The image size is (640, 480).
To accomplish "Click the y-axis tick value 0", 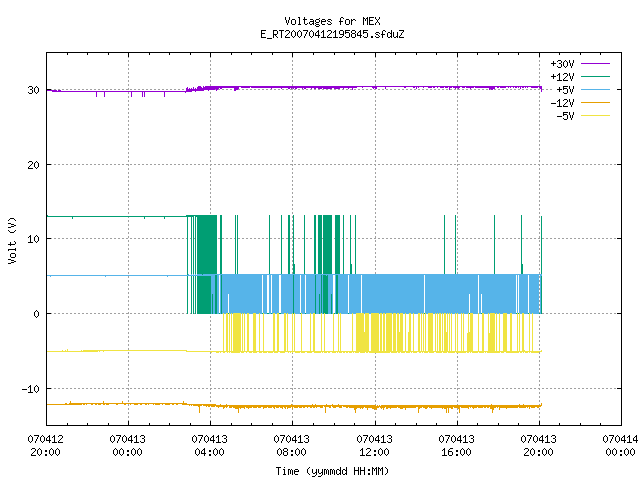I will point(37,314).
